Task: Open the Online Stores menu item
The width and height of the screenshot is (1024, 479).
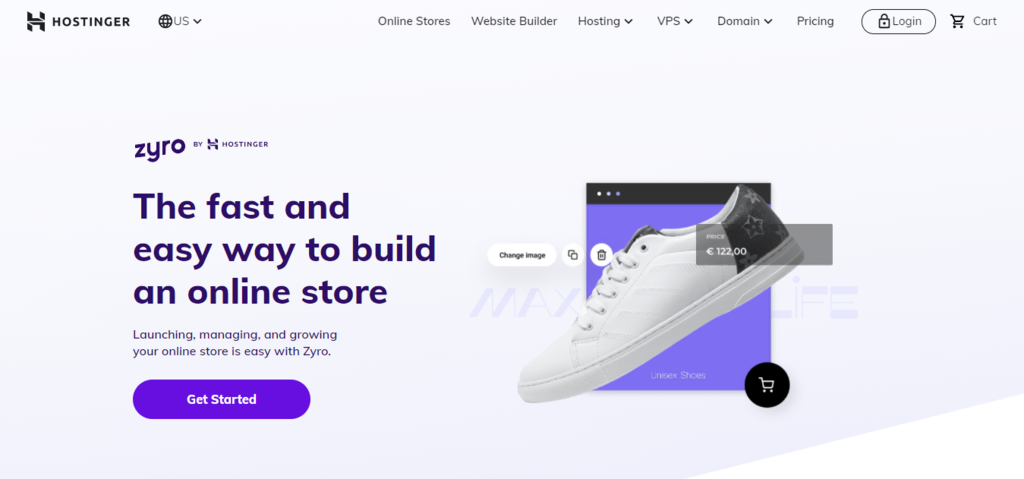Action: (414, 21)
